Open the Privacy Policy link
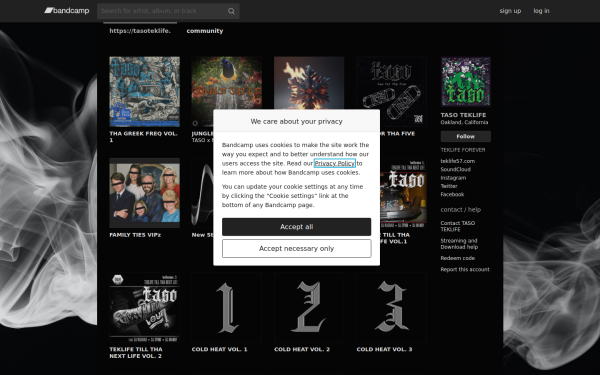The width and height of the screenshot is (600, 375). (335, 163)
